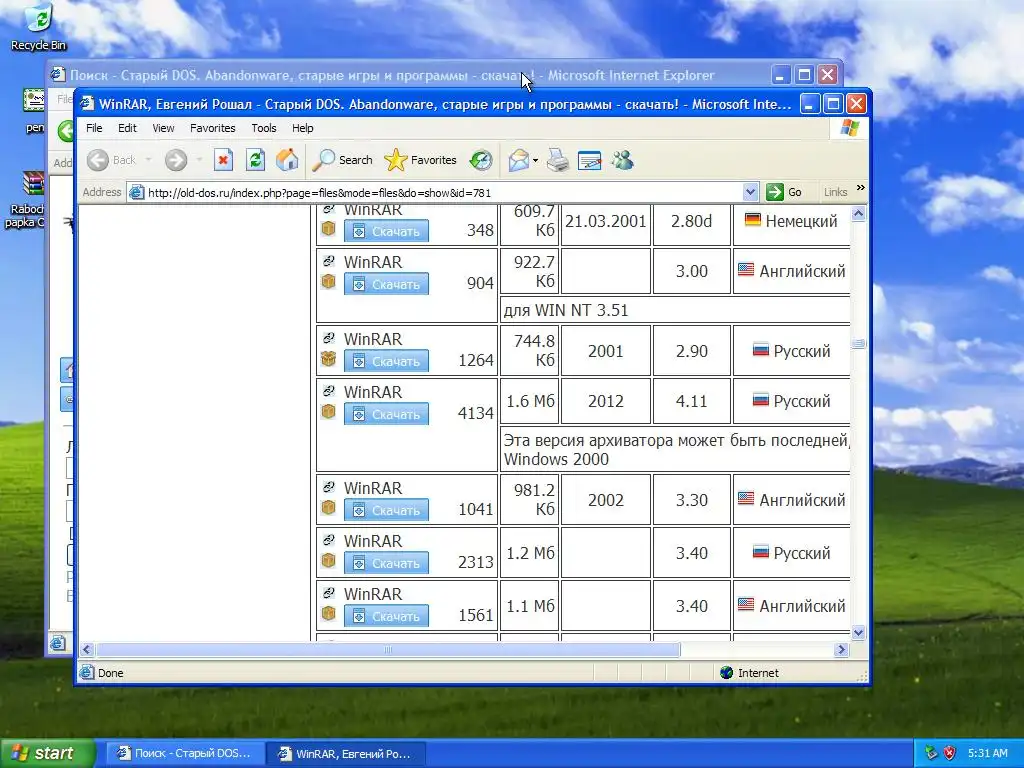Download WinRAR 4.11 with Скачать button
The image size is (1024, 768).
coord(387,414)
